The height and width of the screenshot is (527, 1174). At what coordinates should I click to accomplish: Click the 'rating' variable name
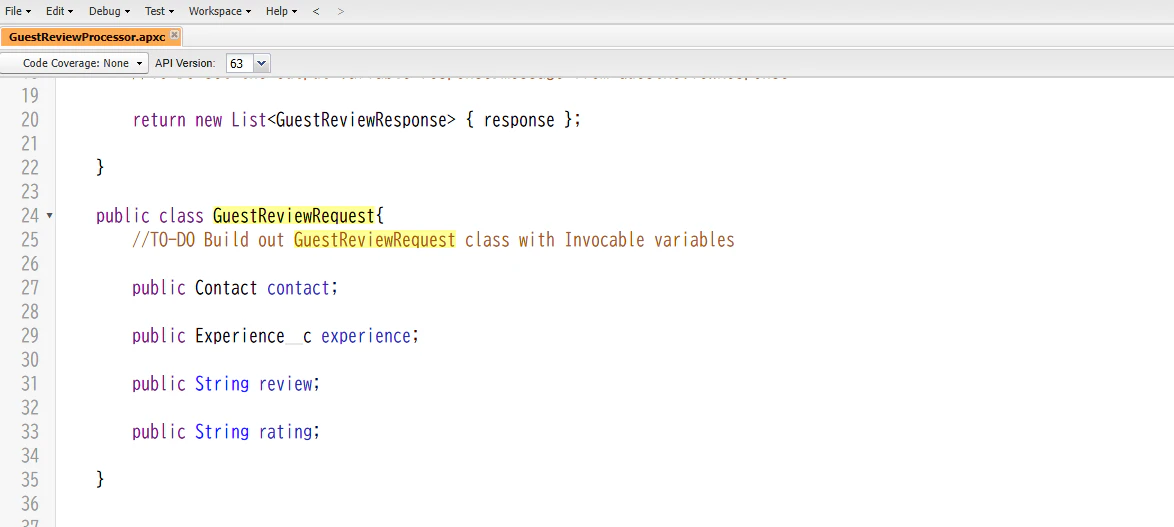click(x=285, y=431)
